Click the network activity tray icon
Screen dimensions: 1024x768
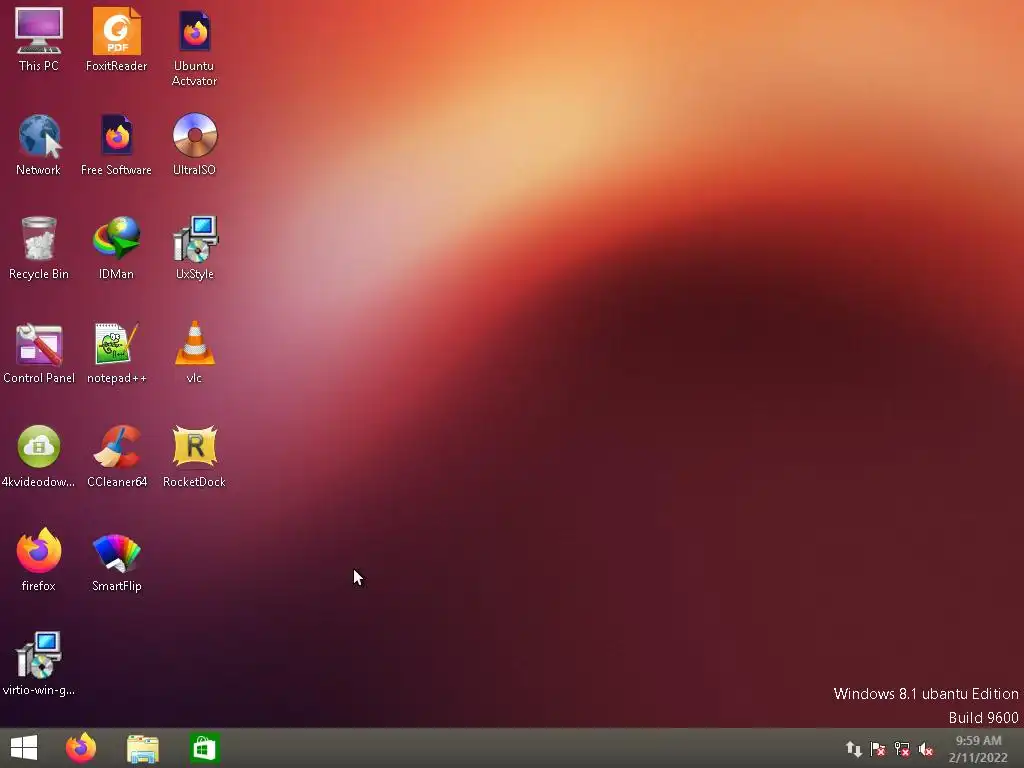tap(854, 749)
